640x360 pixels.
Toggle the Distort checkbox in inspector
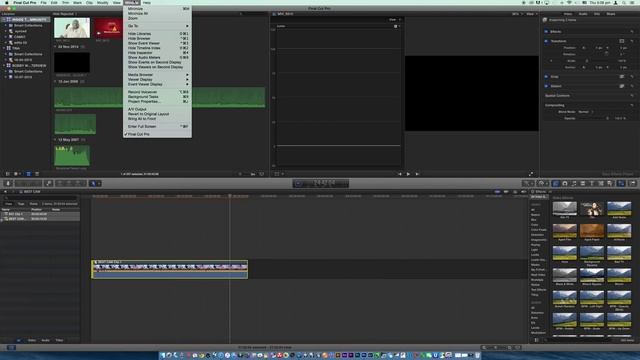coord(546,86)
